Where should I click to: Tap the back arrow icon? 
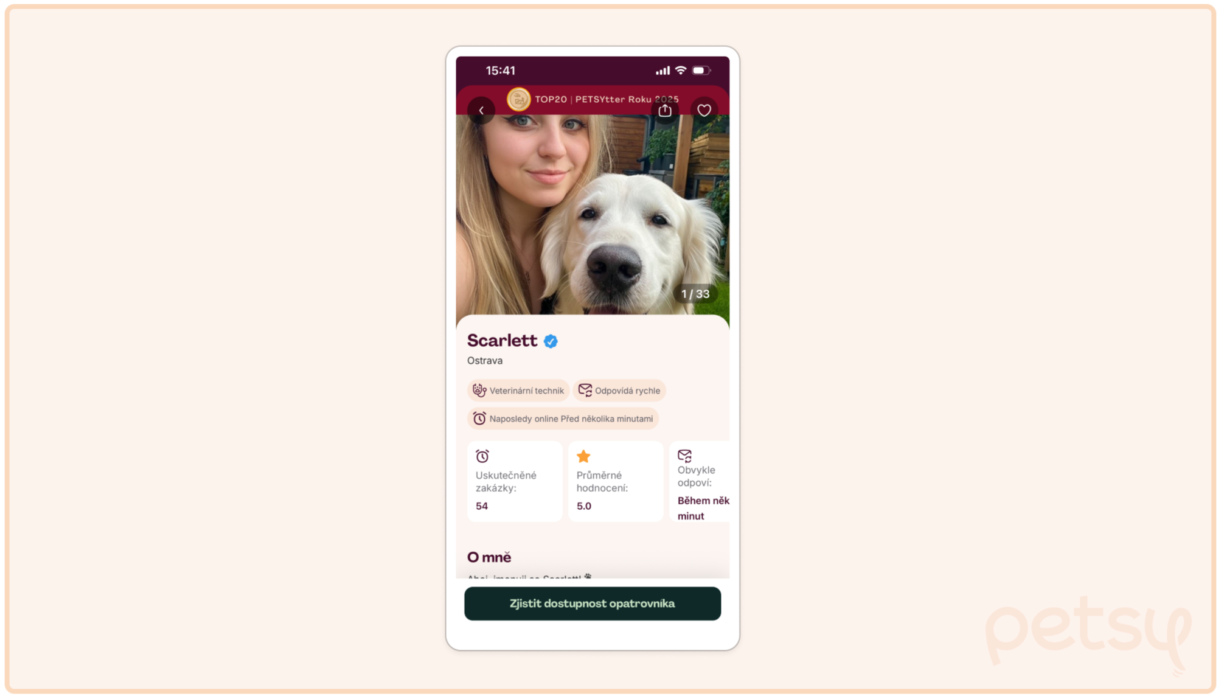pyautogui.click(x=481, y=110)
